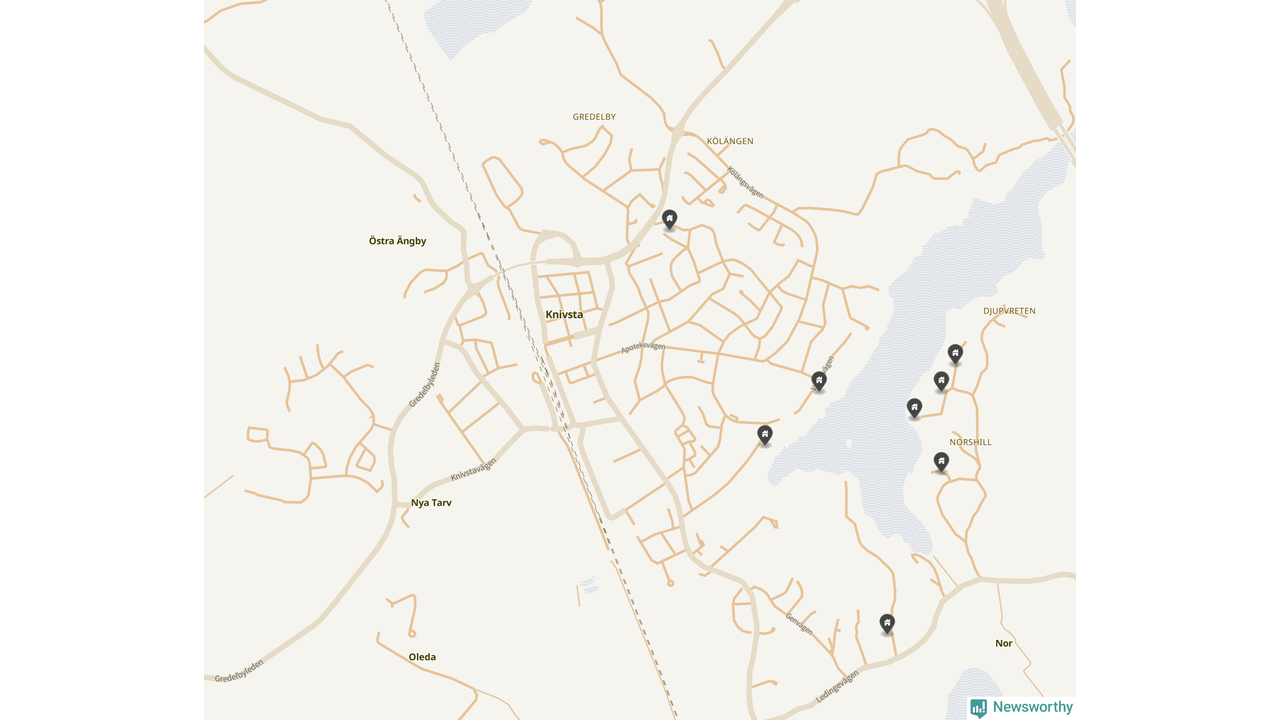This screenshot has height=720, width=1280.
Task: Select the Östra Ängby place label
Action: 398,241
